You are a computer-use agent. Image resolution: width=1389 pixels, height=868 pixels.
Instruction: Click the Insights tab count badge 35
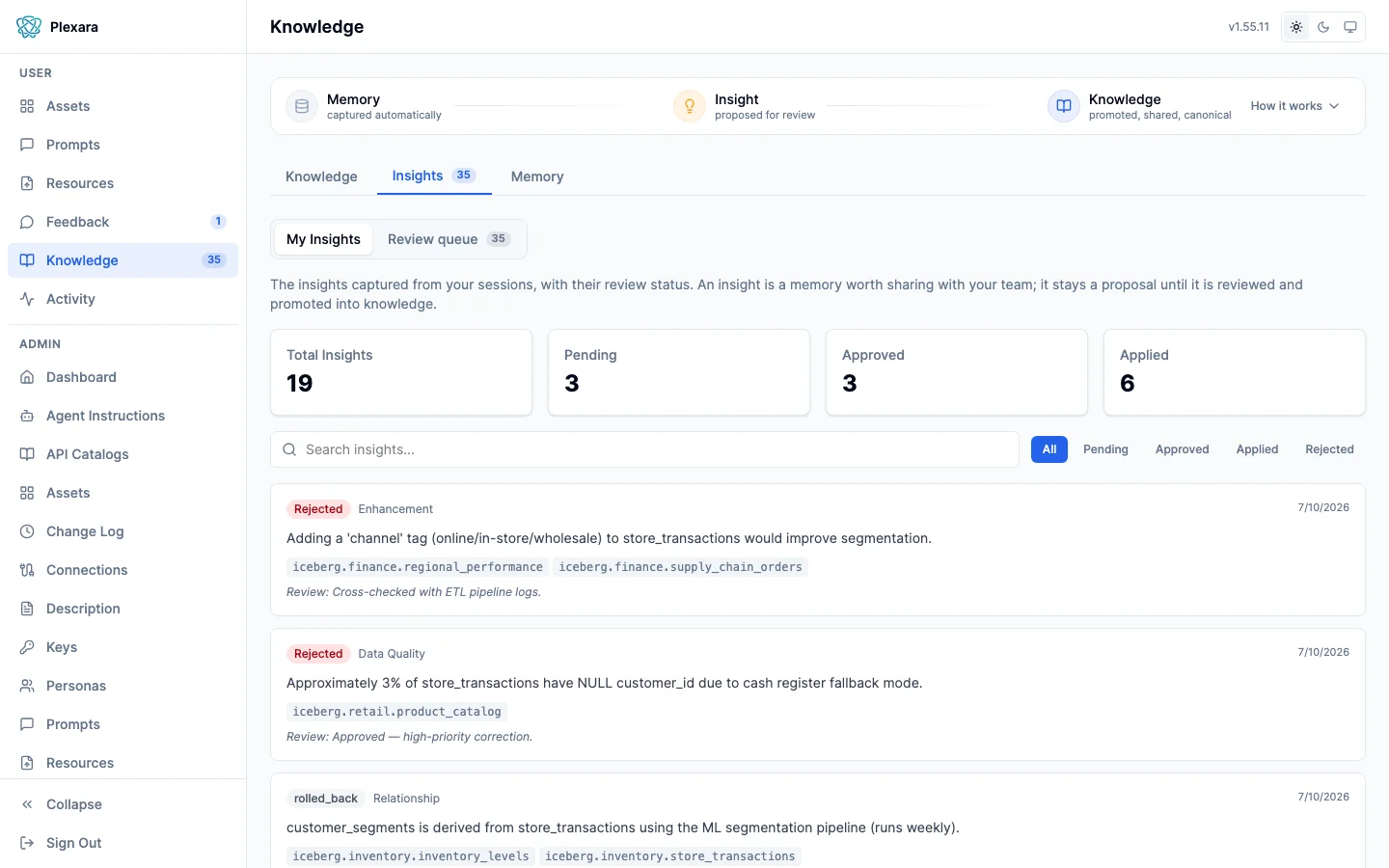pyautogui.click(x=464, y=176)
